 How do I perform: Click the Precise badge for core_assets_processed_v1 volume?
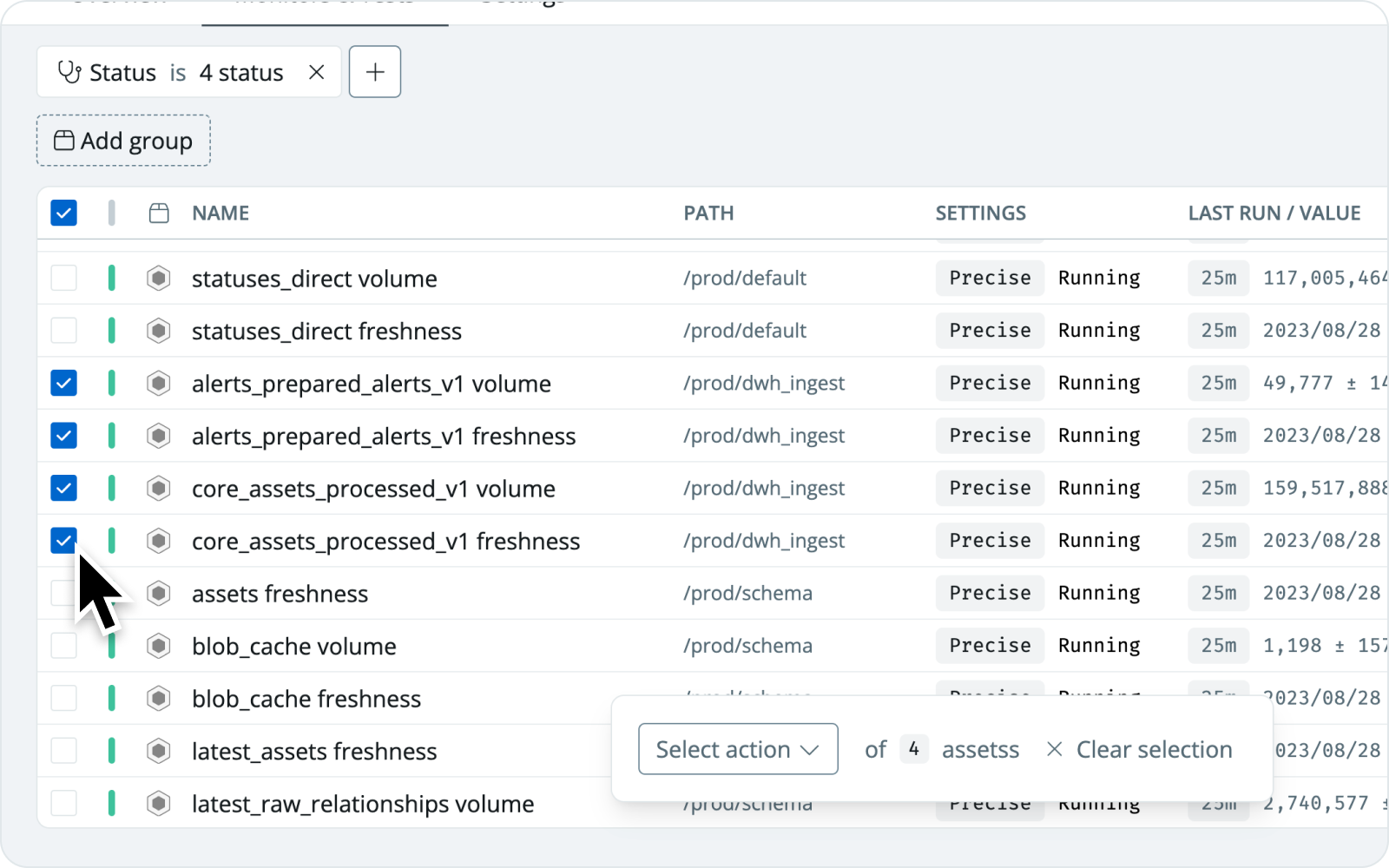989,488
